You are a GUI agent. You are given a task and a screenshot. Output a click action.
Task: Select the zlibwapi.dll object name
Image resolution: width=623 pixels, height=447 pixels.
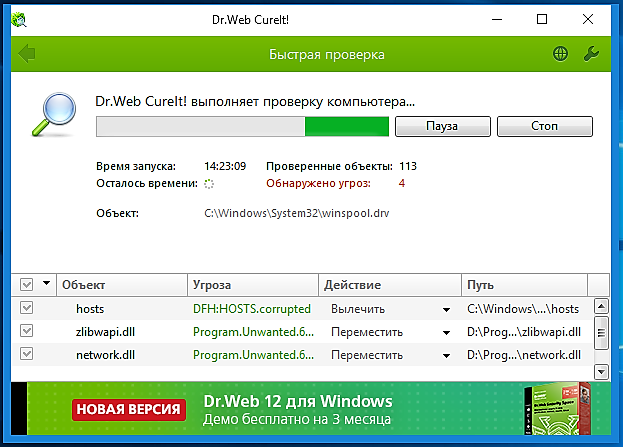(105, 332)
